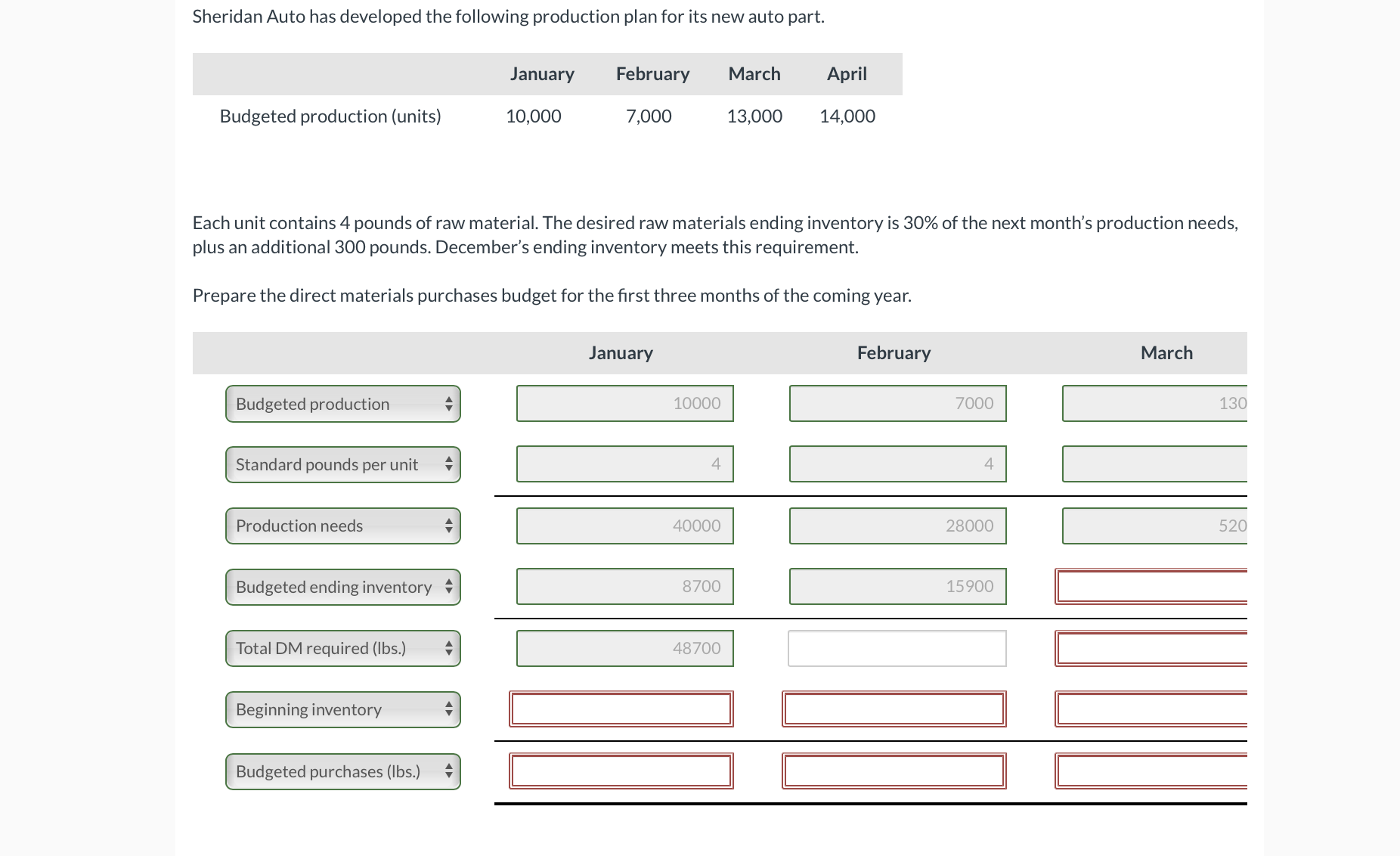1400x856 pixels.
Task: Click January budgeted production field showing 10000
Action: tap(625, 403)
